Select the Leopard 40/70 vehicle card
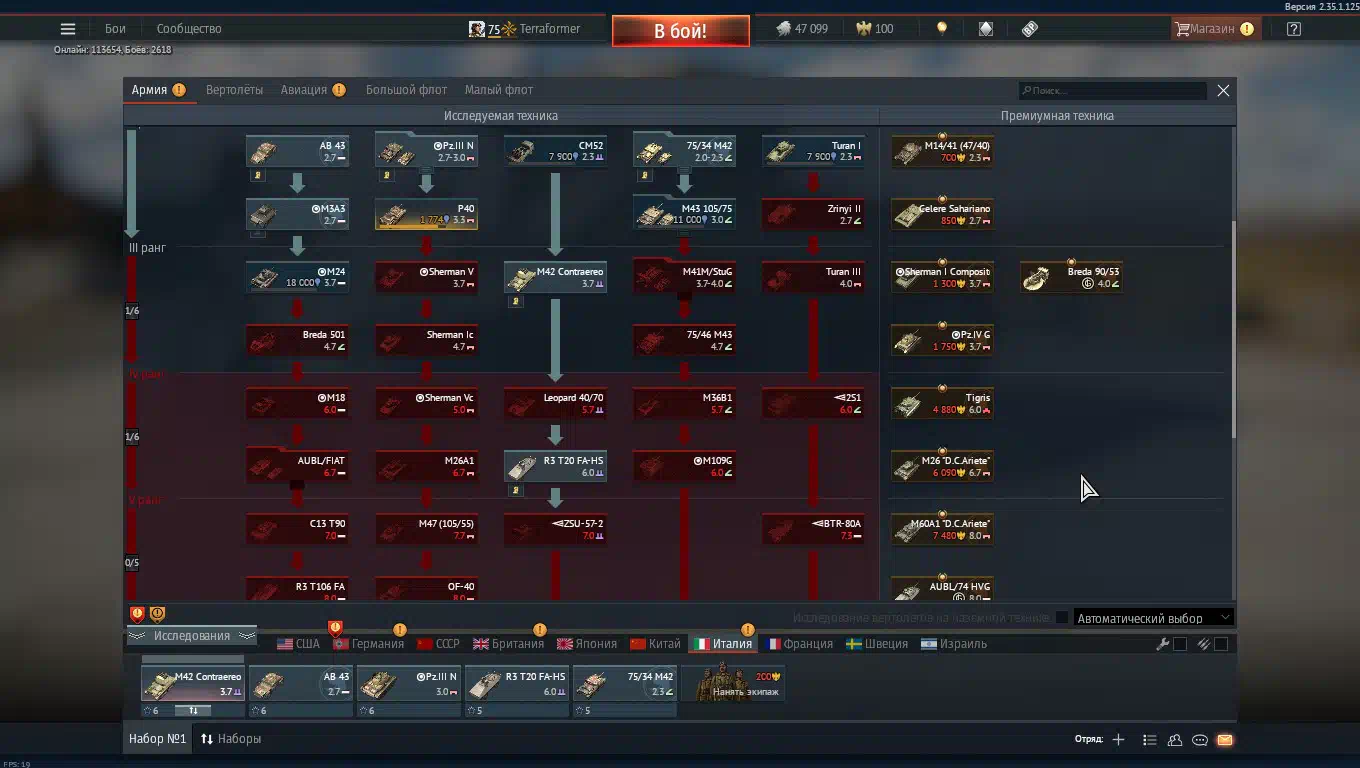This screenshot has width=1360, height=768. (555, 403)
